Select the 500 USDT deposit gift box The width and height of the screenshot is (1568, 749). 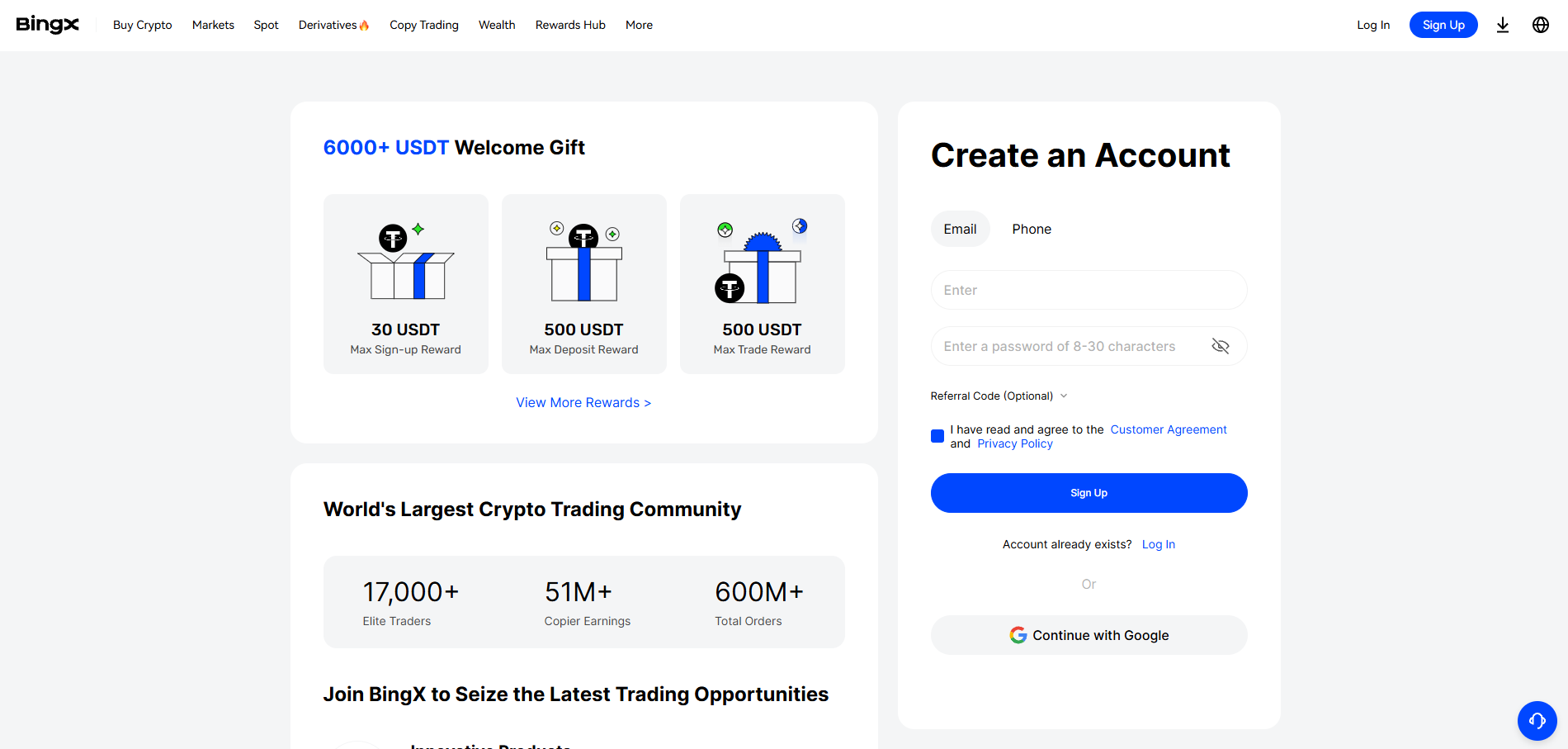(584, 284)
